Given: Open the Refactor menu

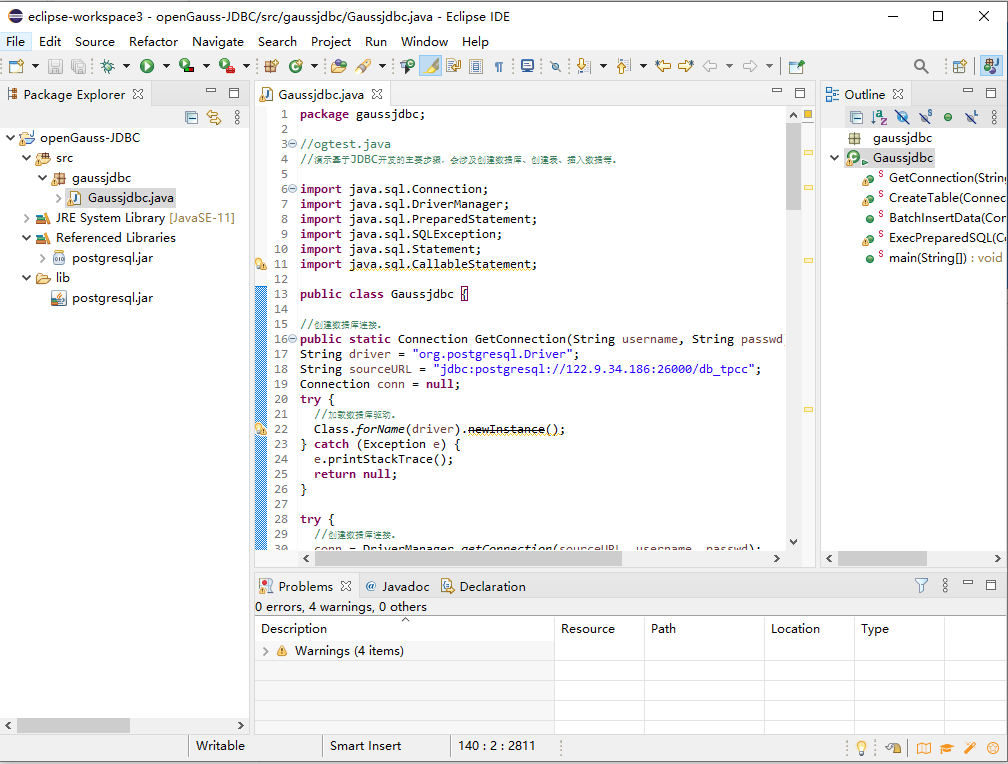Looking at the screenshot, I should pyautogui.click(x=153, y=41).
